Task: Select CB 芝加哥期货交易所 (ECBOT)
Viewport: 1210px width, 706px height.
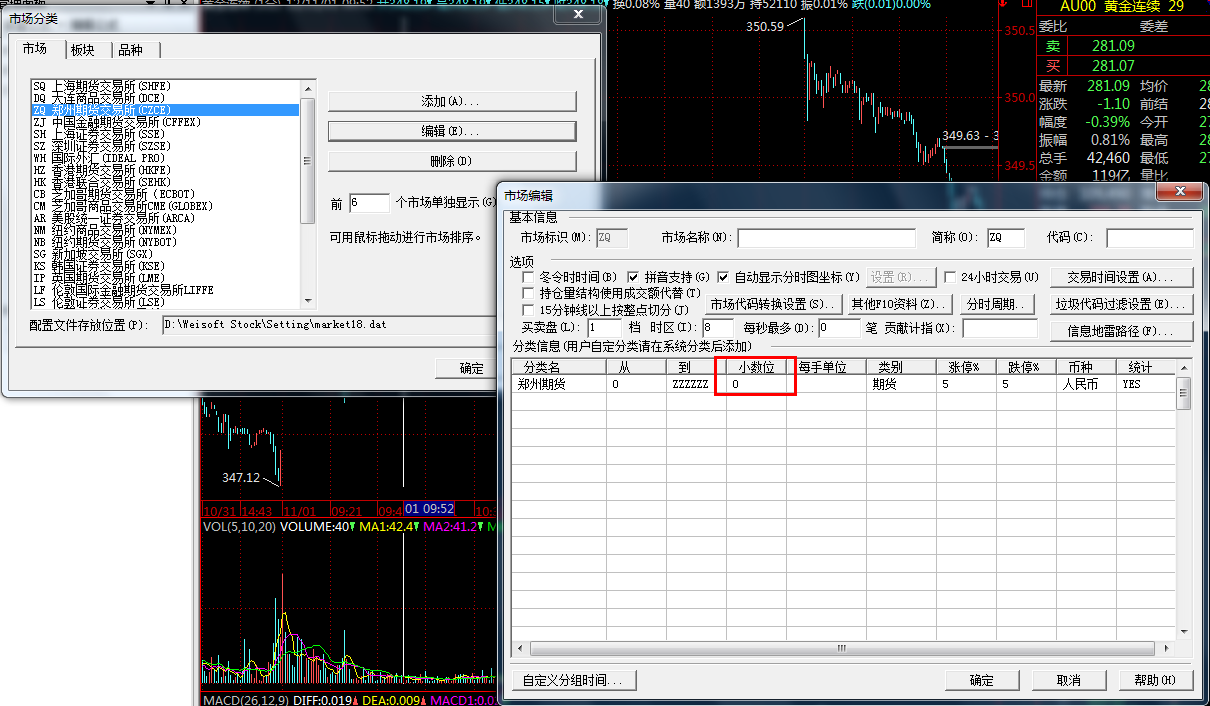Action: click(x=165, y=194)
